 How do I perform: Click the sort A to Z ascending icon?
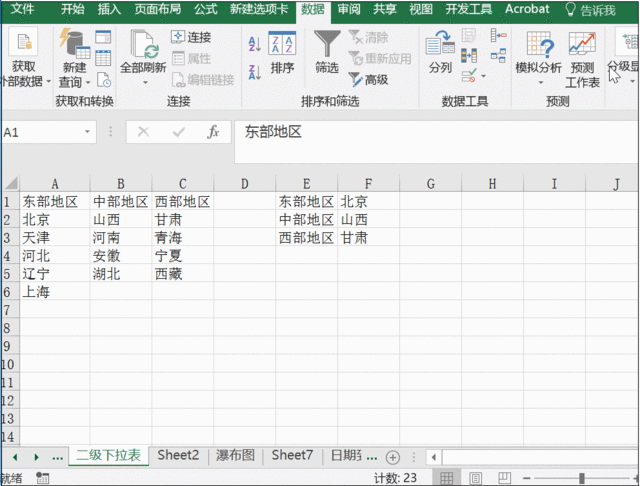click(254, 43)
